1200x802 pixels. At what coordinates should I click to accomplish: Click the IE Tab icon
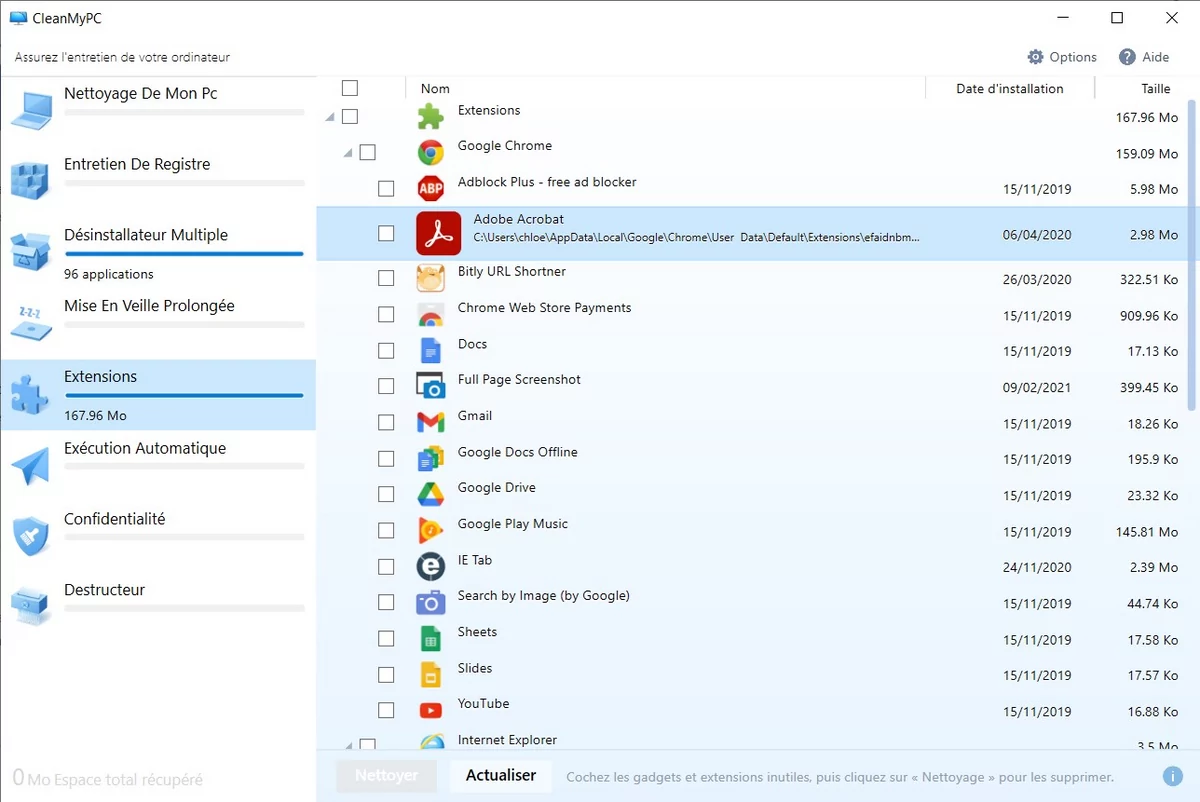pos(431,566)
